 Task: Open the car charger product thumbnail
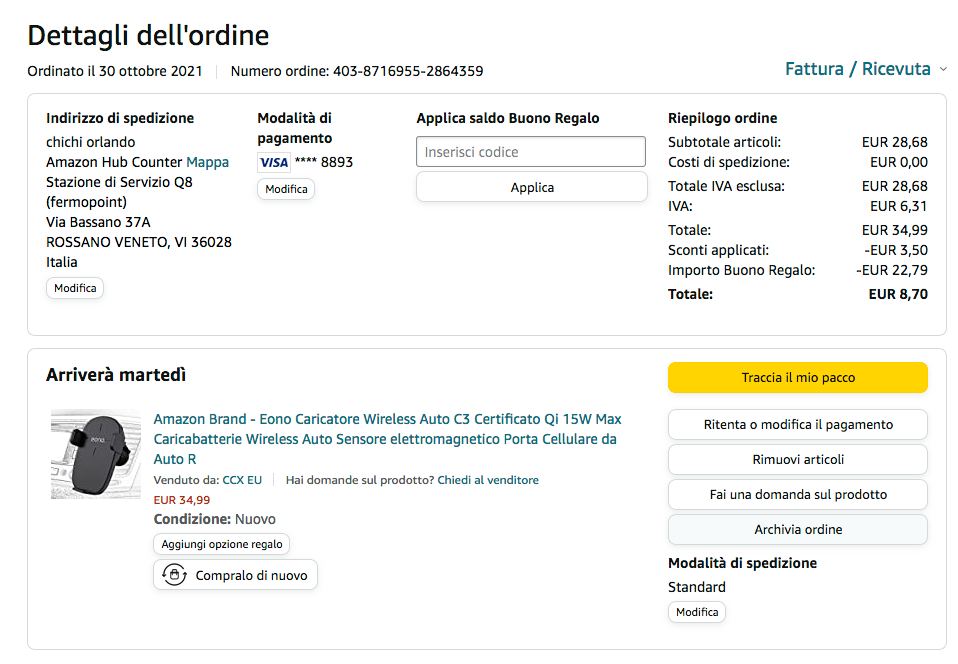[96, 454]
